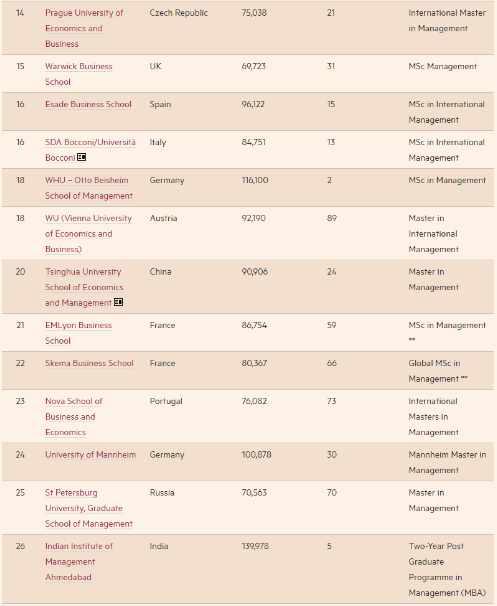The height and width of the screenshot is (606, 497).
Task: Select the Russia country cell
Action: [162, 493]
